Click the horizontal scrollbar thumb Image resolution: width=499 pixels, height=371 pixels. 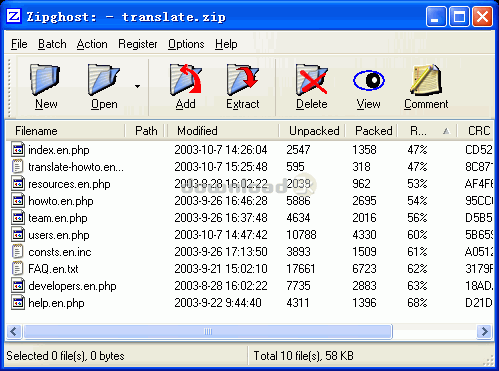(x=208, y=332)
